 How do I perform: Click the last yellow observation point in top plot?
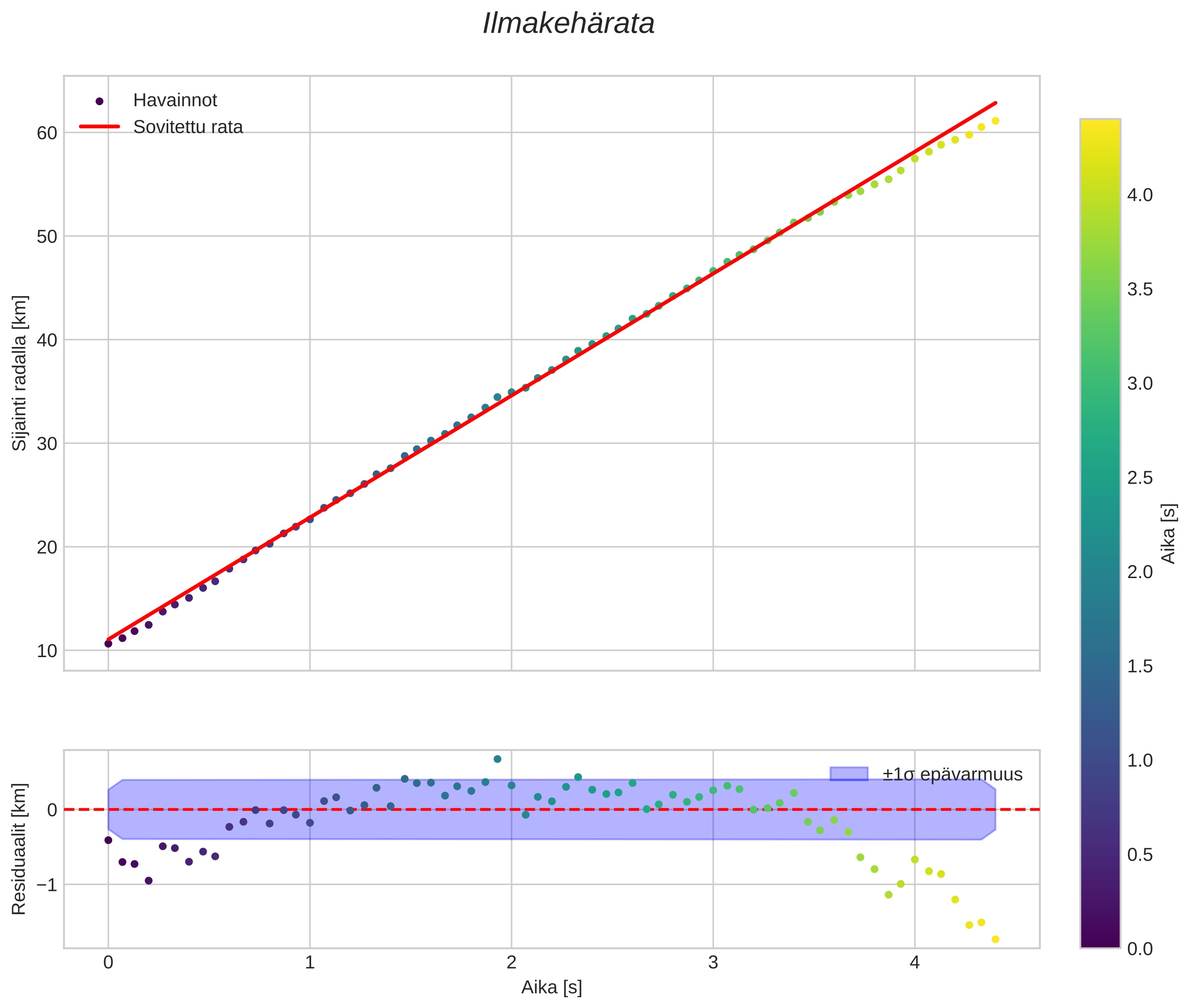point(995,121)
